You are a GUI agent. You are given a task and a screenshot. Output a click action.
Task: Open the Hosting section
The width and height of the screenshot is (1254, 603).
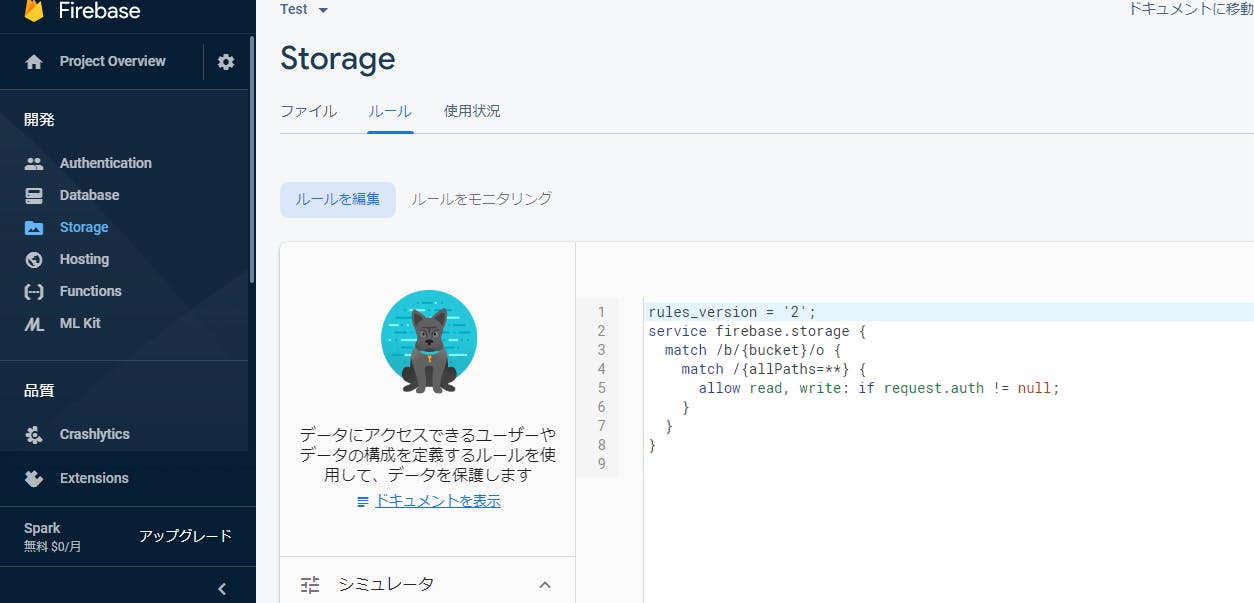pyautogui.click(x=82, y=259)
